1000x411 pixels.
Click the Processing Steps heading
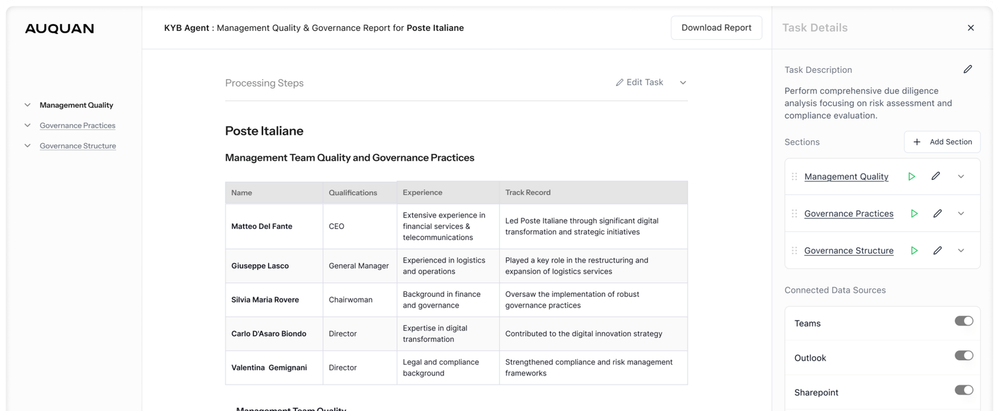coord(264,83)
